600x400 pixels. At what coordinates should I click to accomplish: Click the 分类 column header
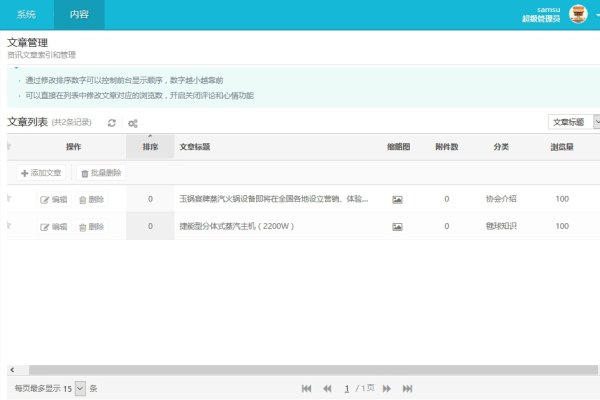point(501,147)
